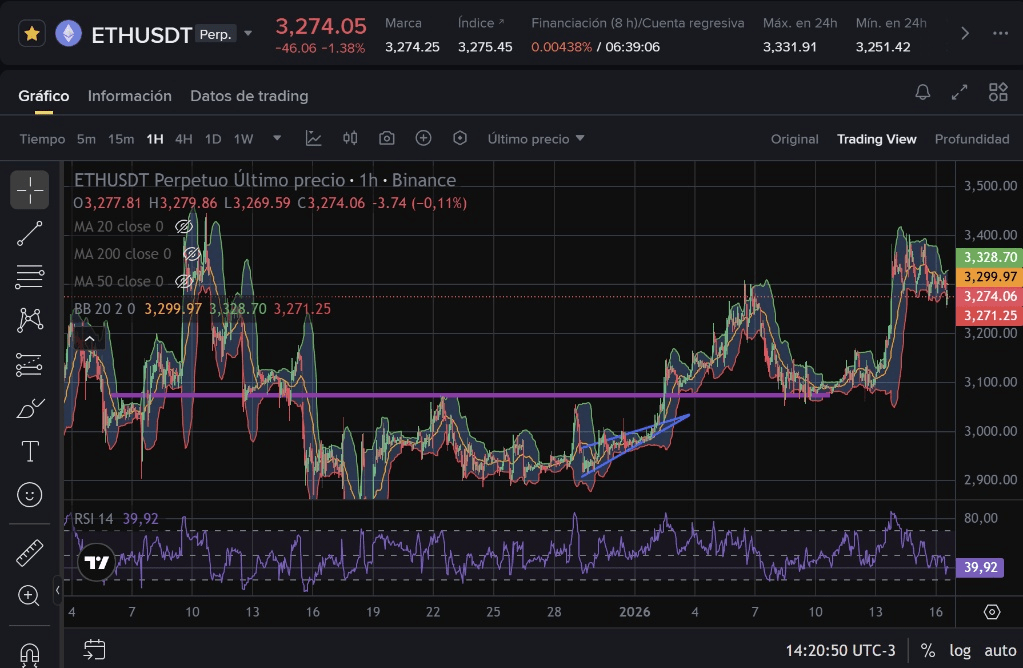Open the Datos de trading tab
The width and height of the screenshot is (1023, 668).
[249, 96]
